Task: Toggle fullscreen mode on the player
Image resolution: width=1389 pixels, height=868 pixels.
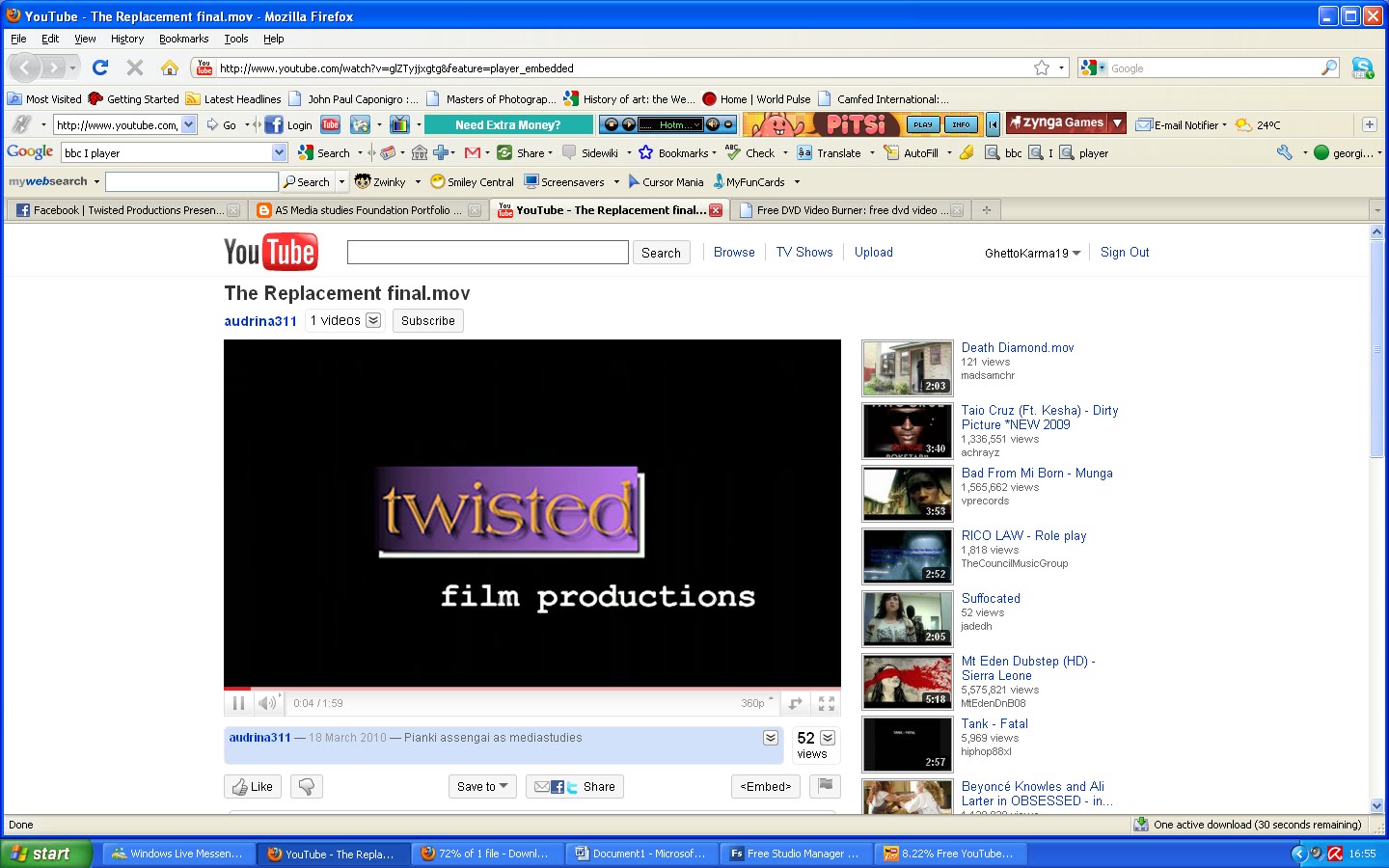Action: pos(827,703)
